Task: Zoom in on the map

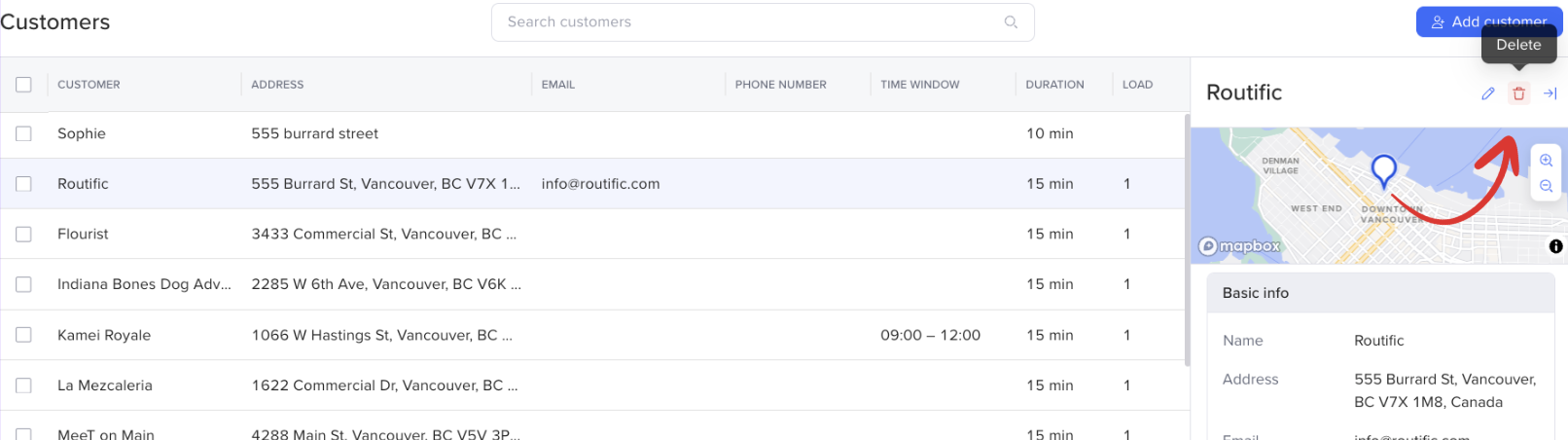Action: pos(1546,161)
